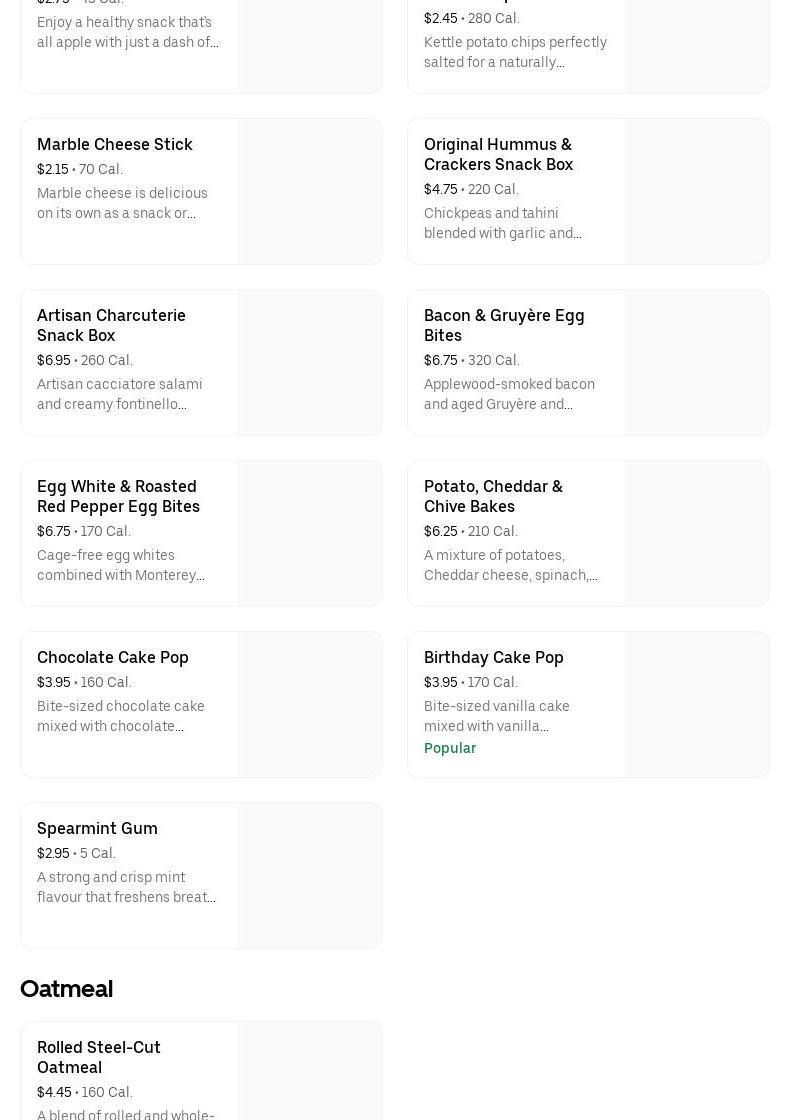This screenshot has height=1120, width=804.
Task: Click the kettle potato chips description text
Action: point(515,52)
